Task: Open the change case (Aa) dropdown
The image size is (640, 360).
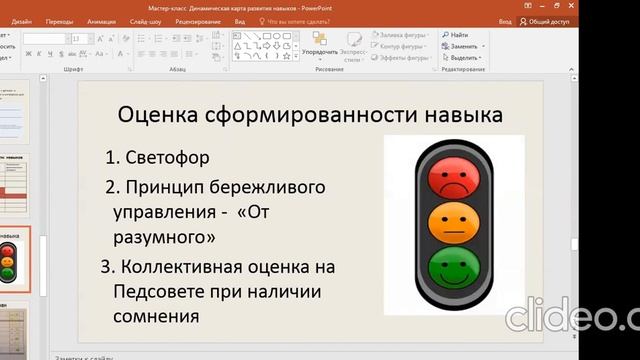Action: pos(101,54)
